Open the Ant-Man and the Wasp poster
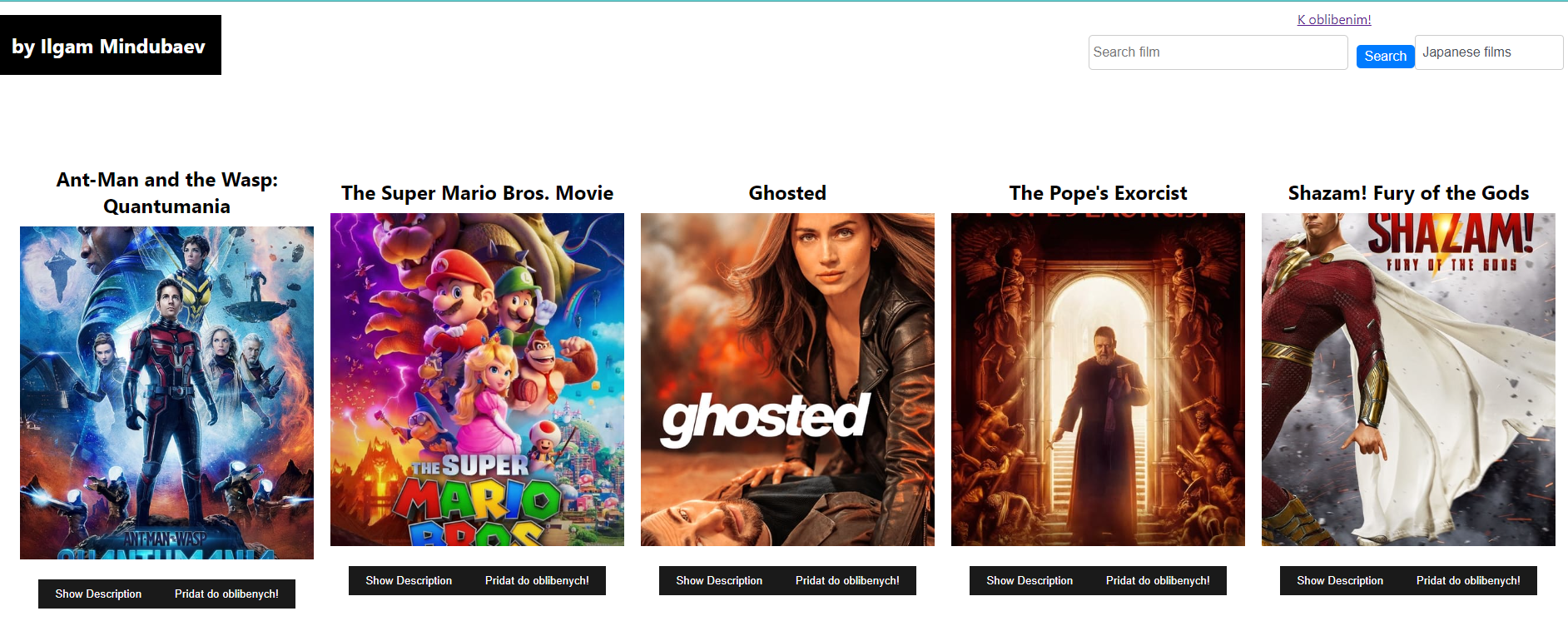Screen dimensions: 1568x631 point(166,393)
